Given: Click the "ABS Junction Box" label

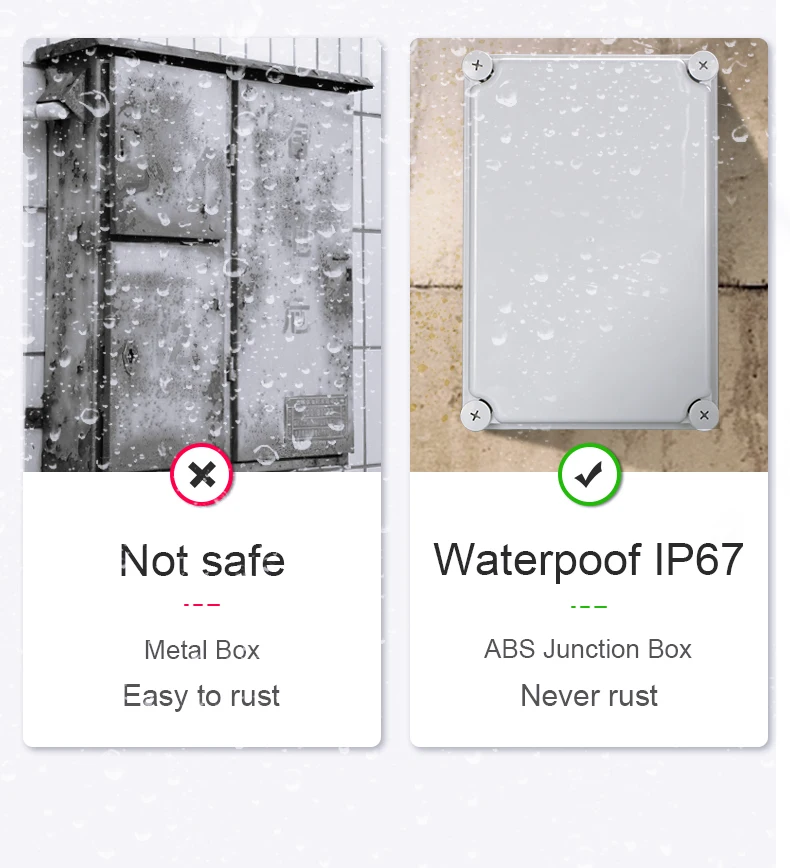Looking at the screenshot, I should (588, 649).
